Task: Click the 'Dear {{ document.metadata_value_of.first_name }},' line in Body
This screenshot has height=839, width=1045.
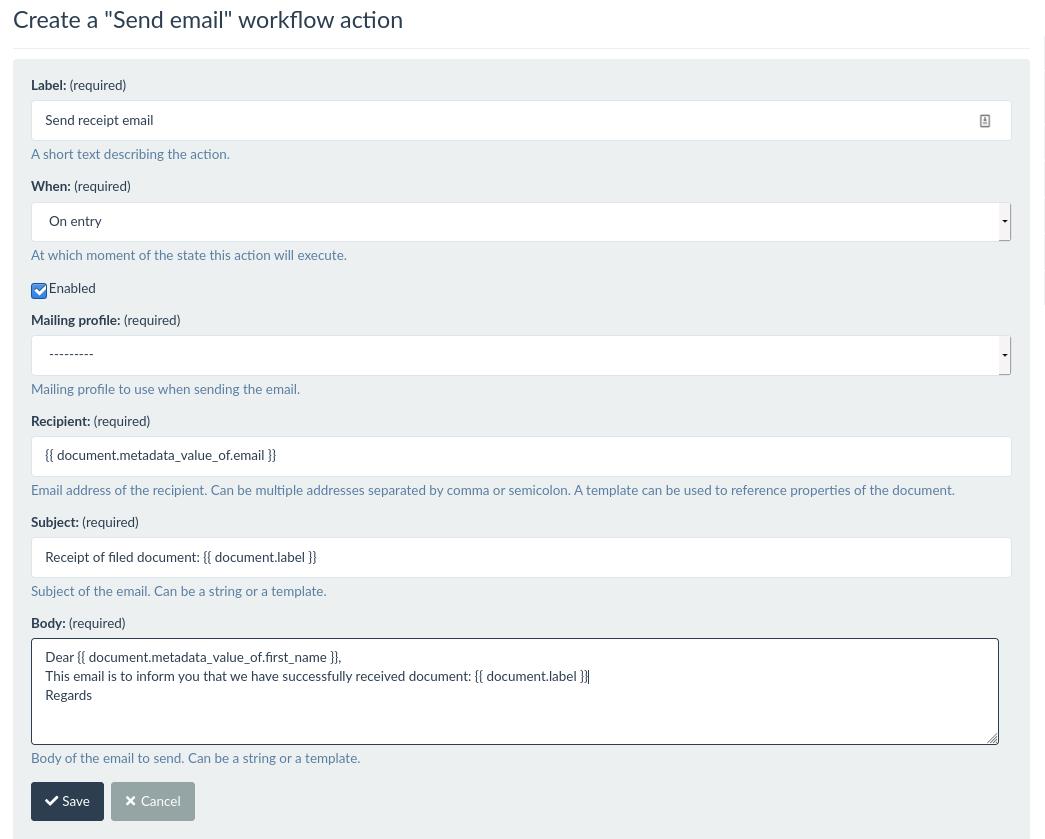Action: pyautogui.click(x=193, y=658)
